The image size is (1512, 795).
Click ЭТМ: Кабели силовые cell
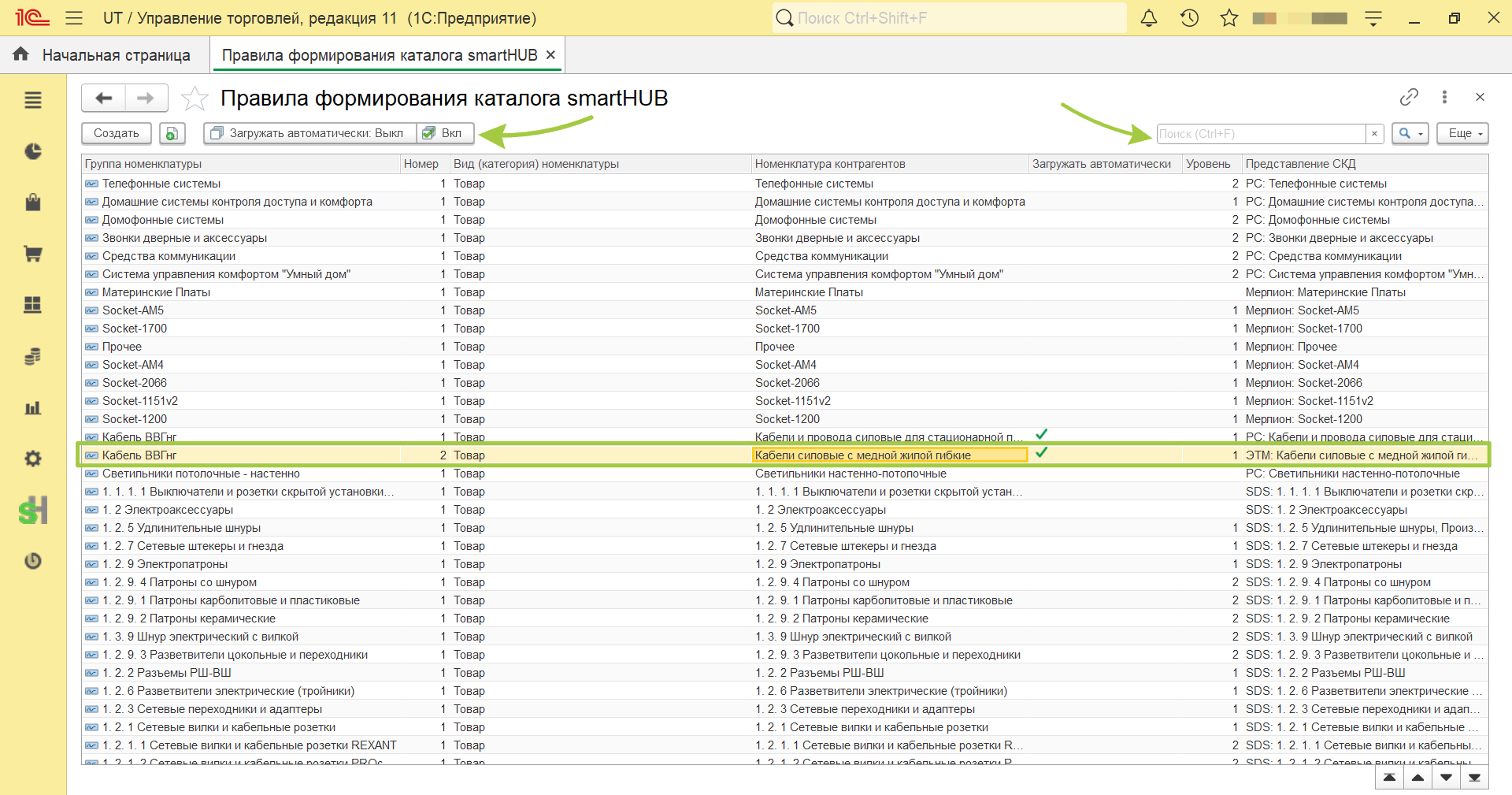pyautogui.click(x=1365, y=455)
